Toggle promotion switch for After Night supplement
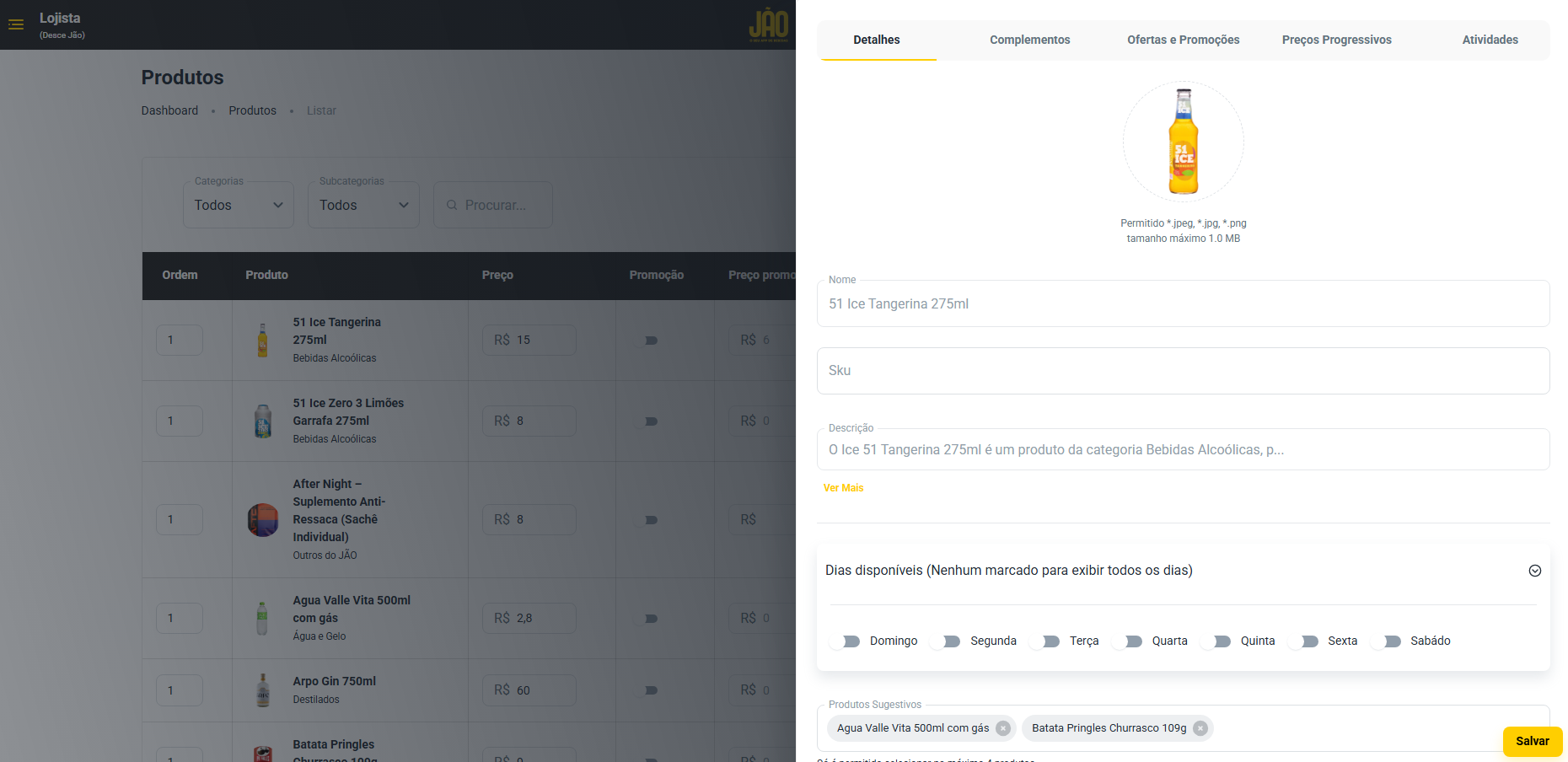Viewport: 1568px width, 762px height. 647,520
